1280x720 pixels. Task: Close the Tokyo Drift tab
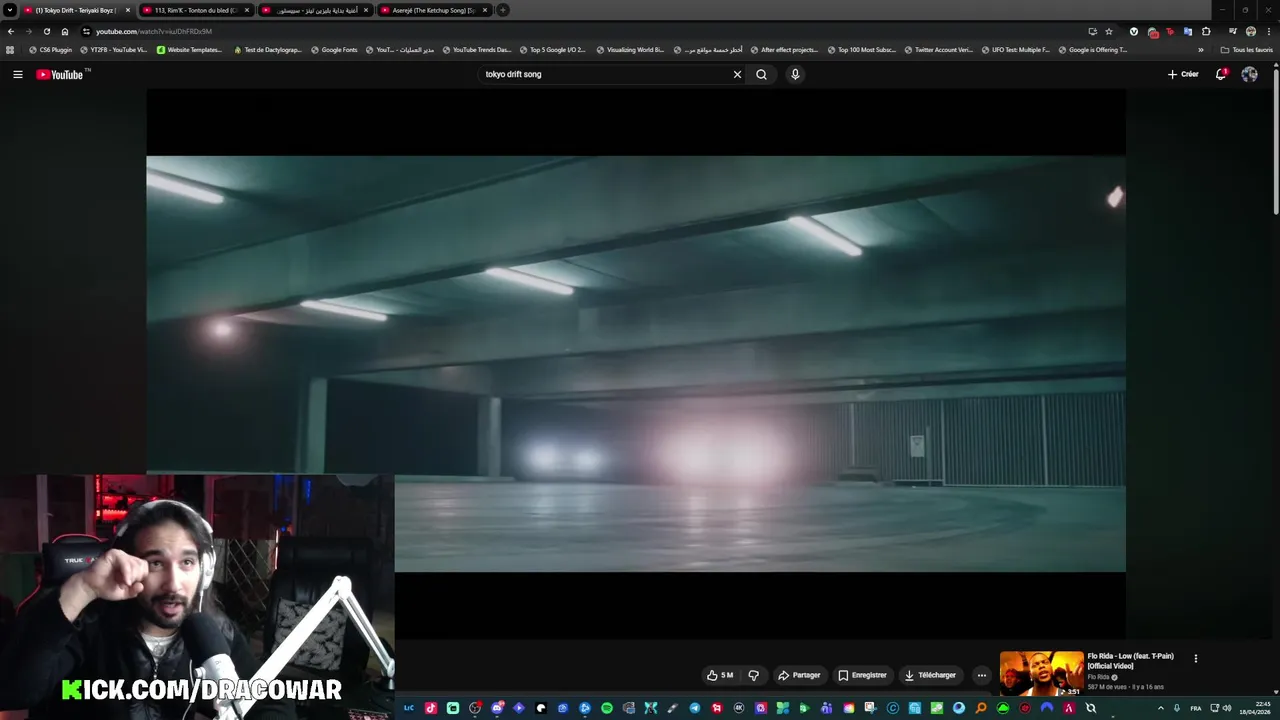coord(128,10)
